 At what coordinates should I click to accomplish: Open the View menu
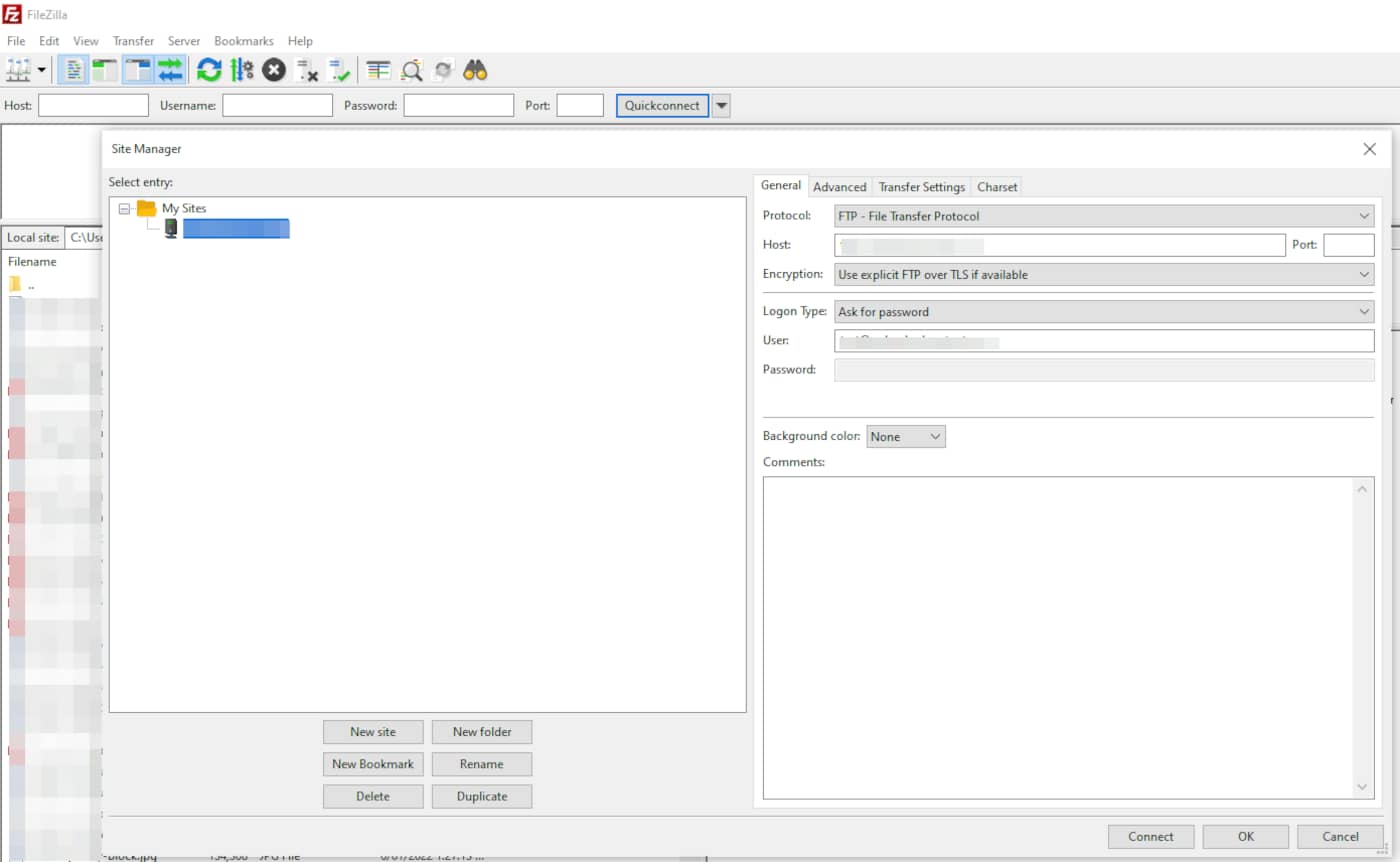(86, 41)
